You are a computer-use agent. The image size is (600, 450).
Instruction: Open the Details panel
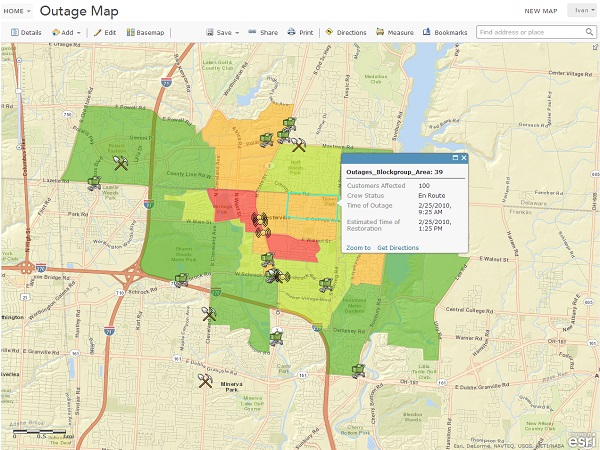[x=26, y=33]
